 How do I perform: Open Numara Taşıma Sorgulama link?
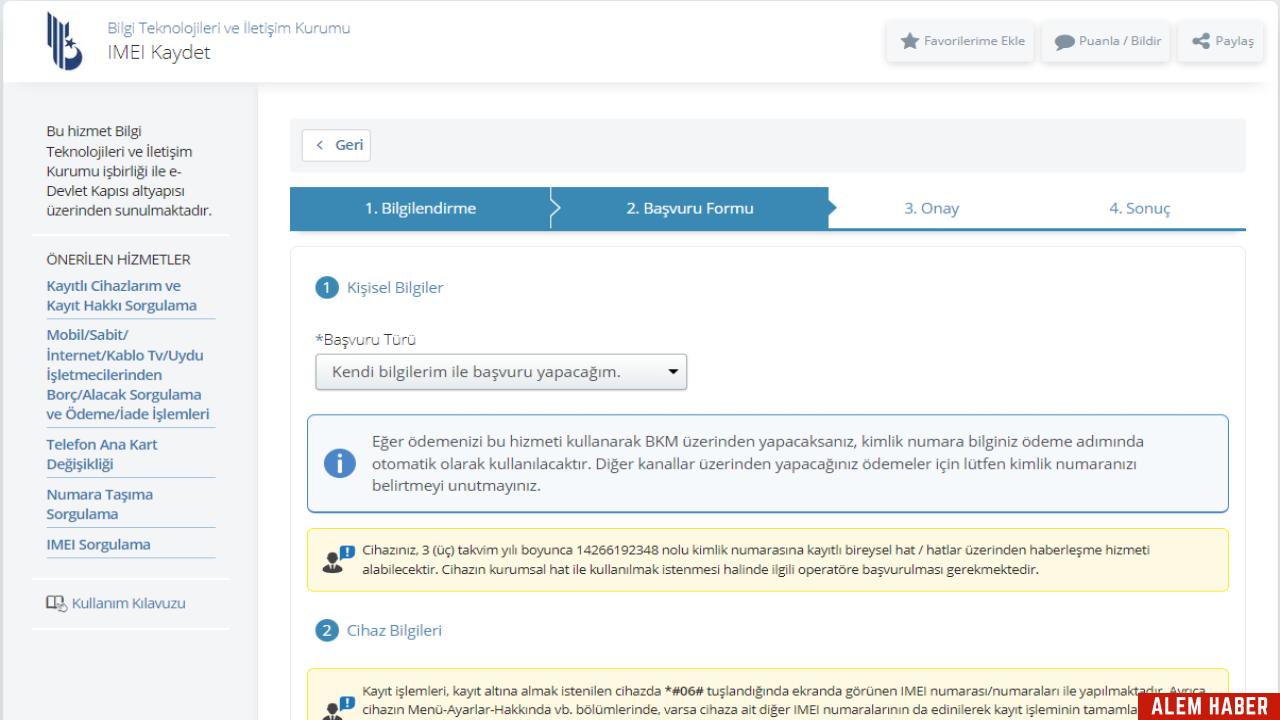tap(99, 504)
